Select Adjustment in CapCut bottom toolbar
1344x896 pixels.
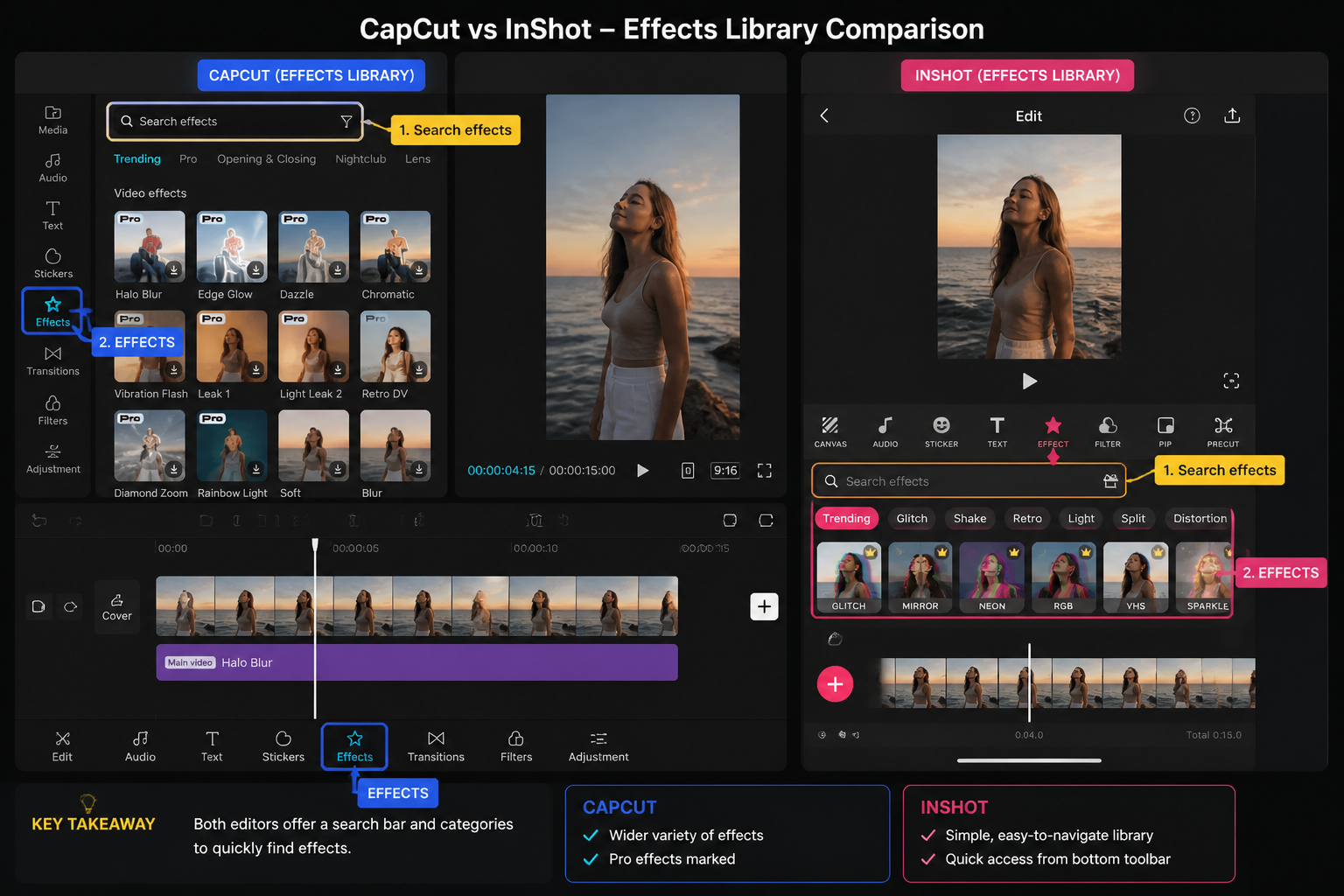[598, 747]
